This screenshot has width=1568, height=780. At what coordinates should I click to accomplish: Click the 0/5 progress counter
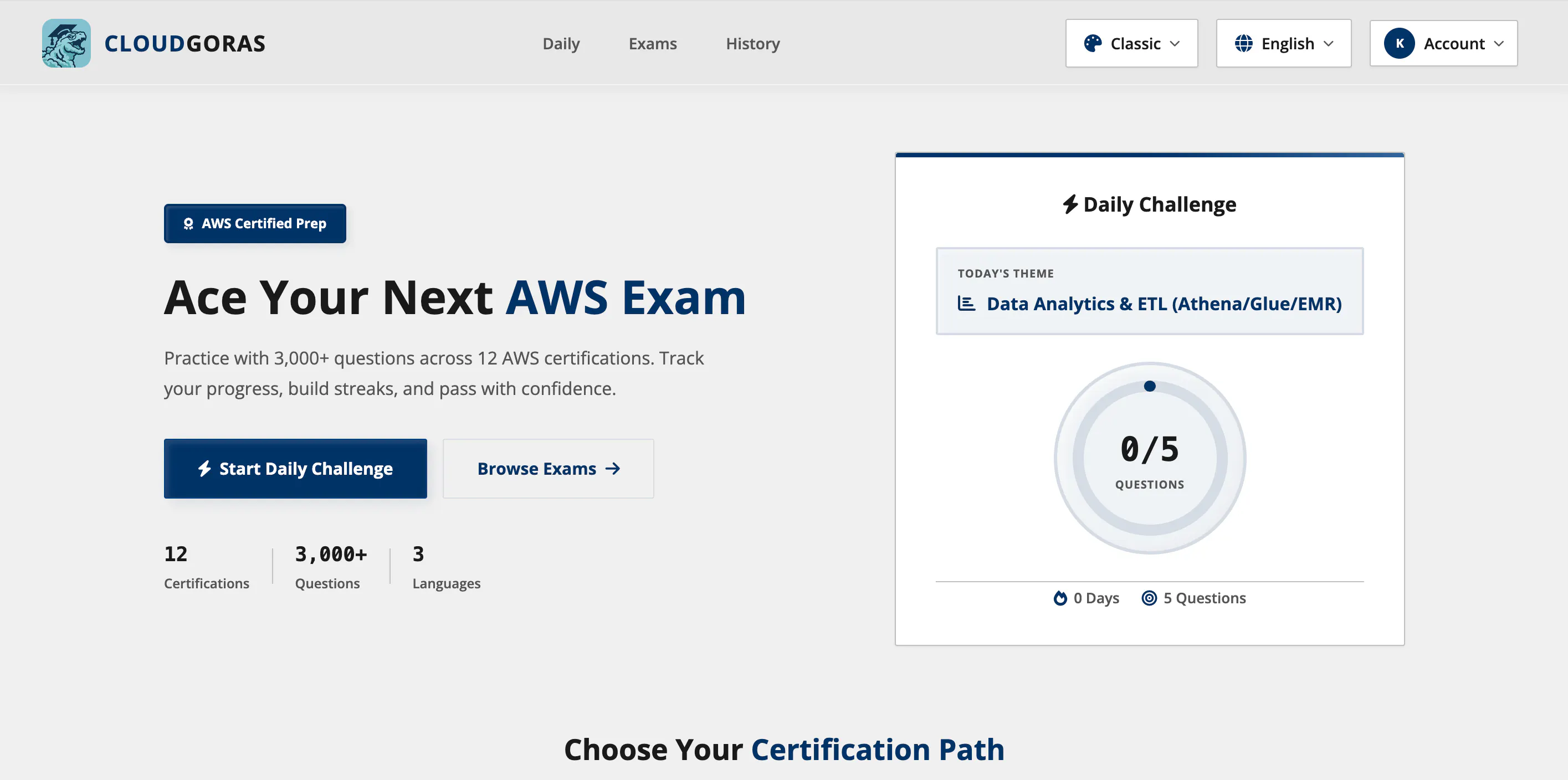pyautogui.click(x=1150, y=449)
